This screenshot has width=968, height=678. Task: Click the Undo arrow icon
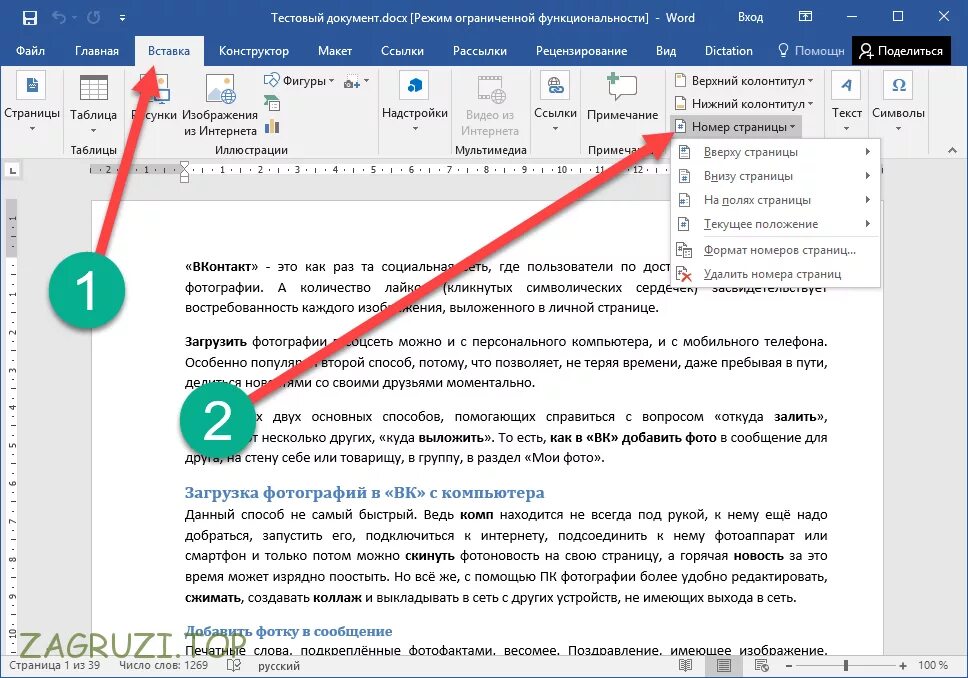pos(59,18)
